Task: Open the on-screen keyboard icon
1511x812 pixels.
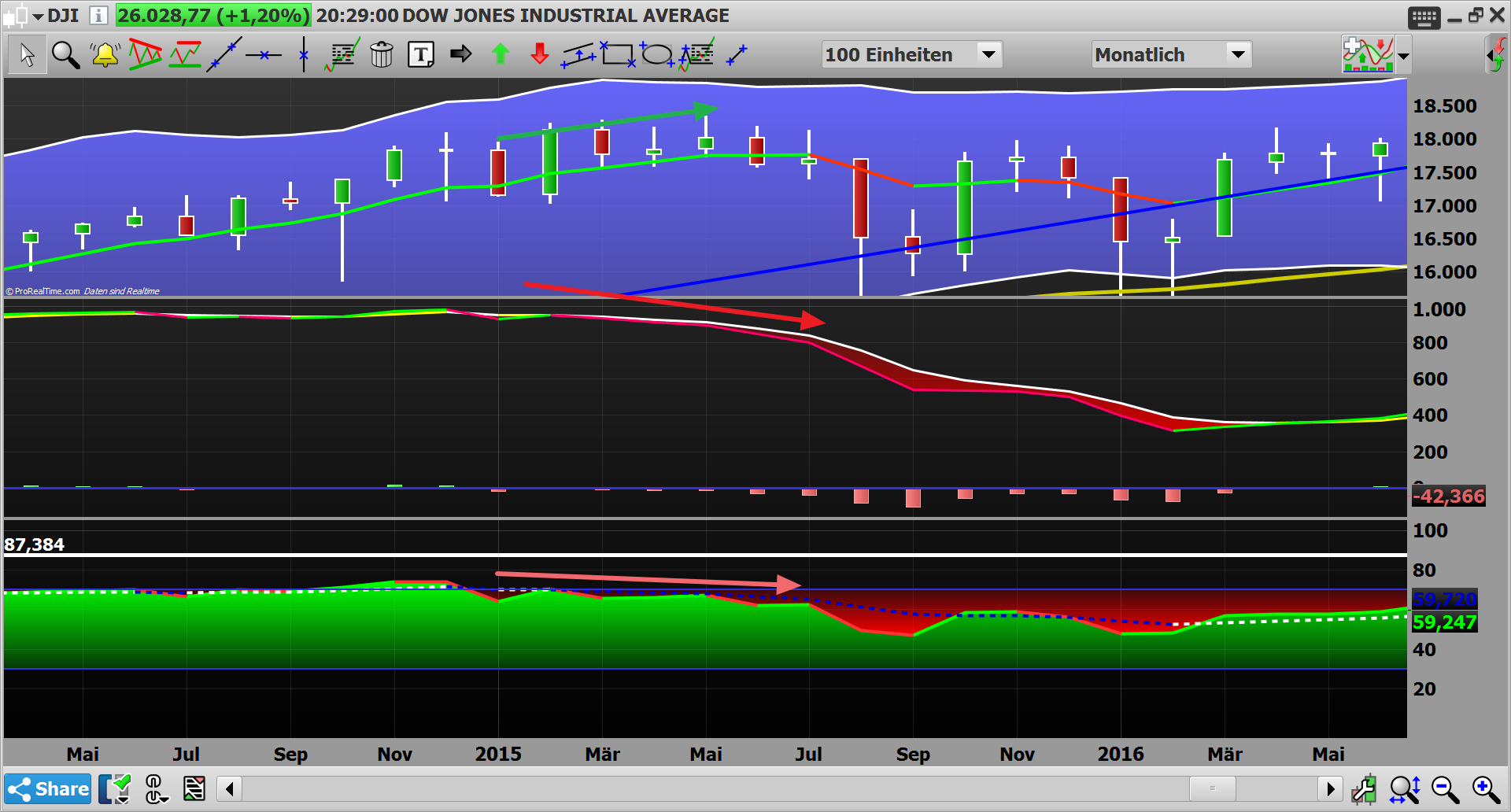Action: pos(1424,17)
